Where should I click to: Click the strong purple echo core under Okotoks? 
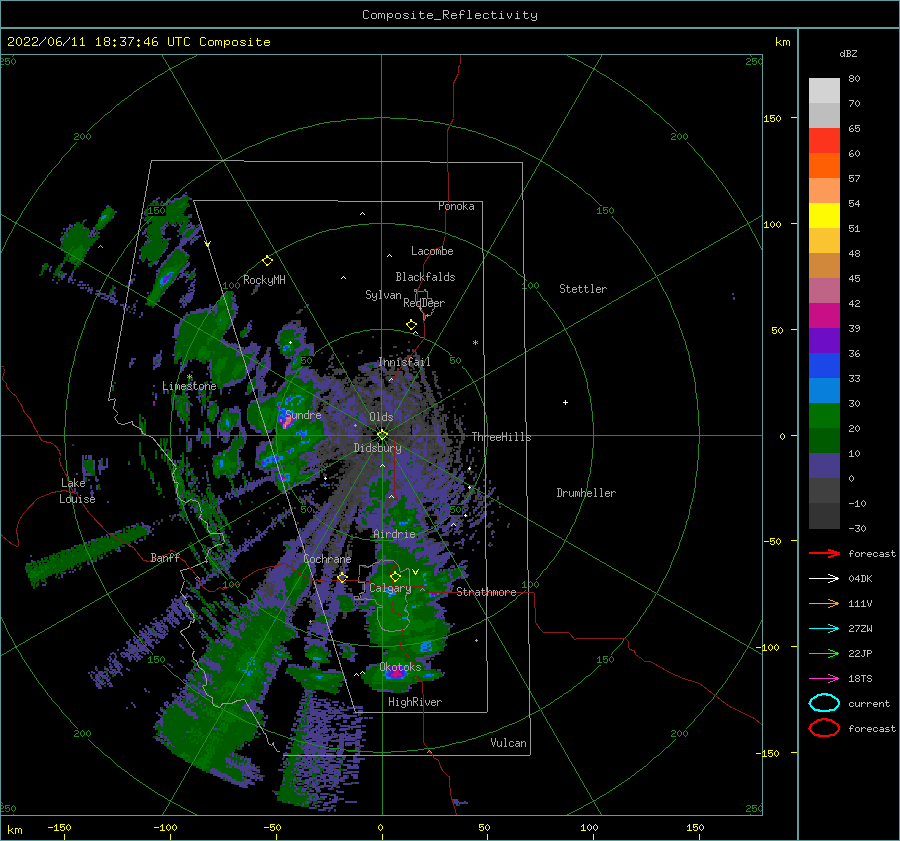395,673
